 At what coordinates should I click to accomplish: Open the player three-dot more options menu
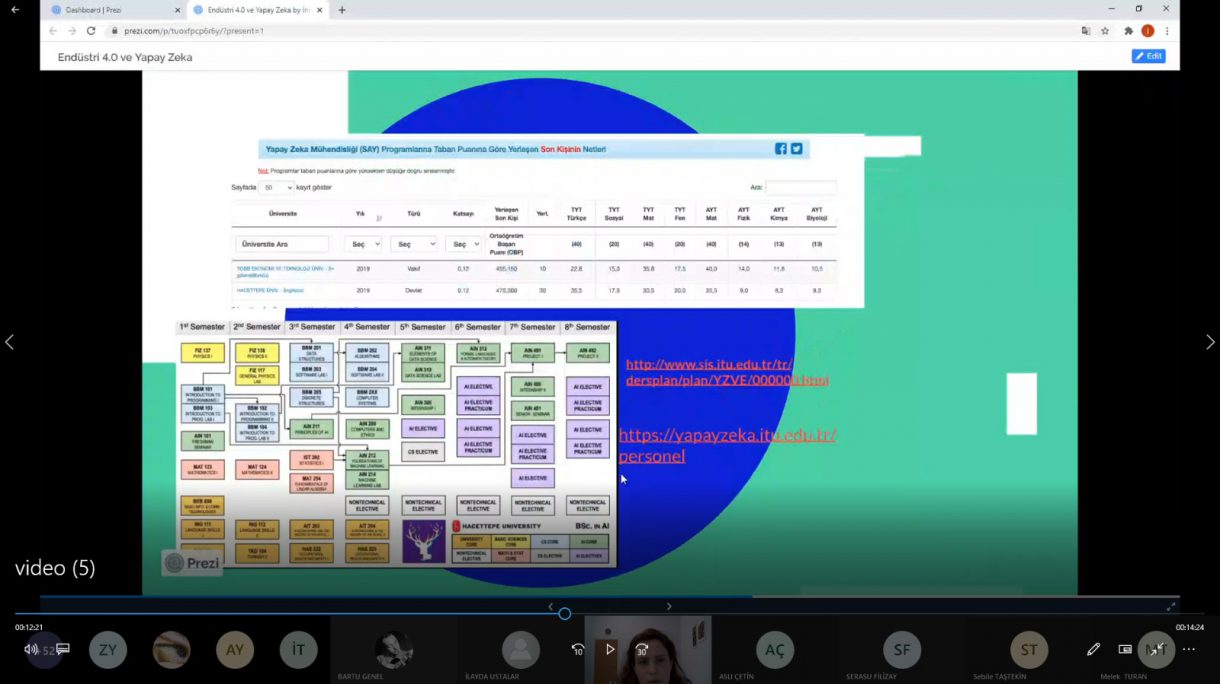[1188, 649]
